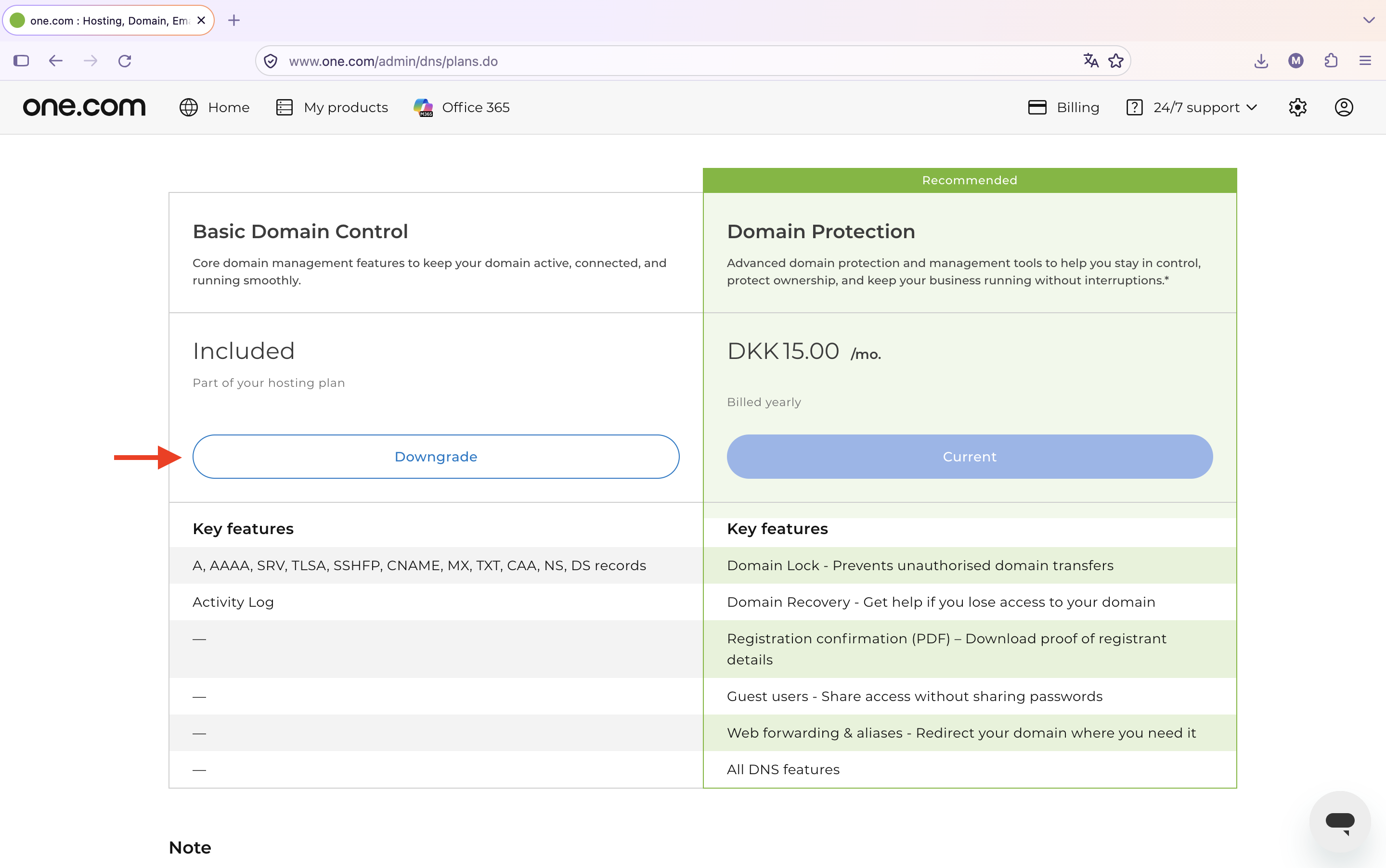Reload the page
The image size is (1386, 868).
[125, 61]
